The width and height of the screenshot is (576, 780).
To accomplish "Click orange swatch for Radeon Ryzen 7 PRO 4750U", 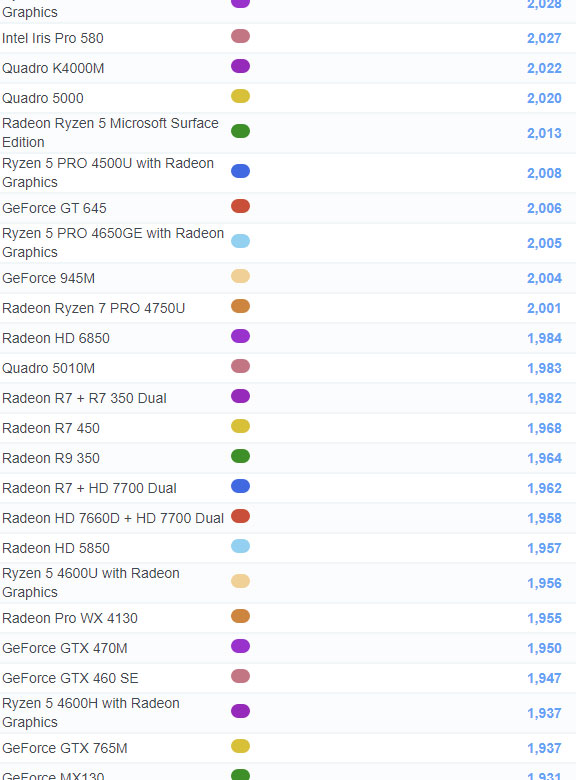I will 240,306.
